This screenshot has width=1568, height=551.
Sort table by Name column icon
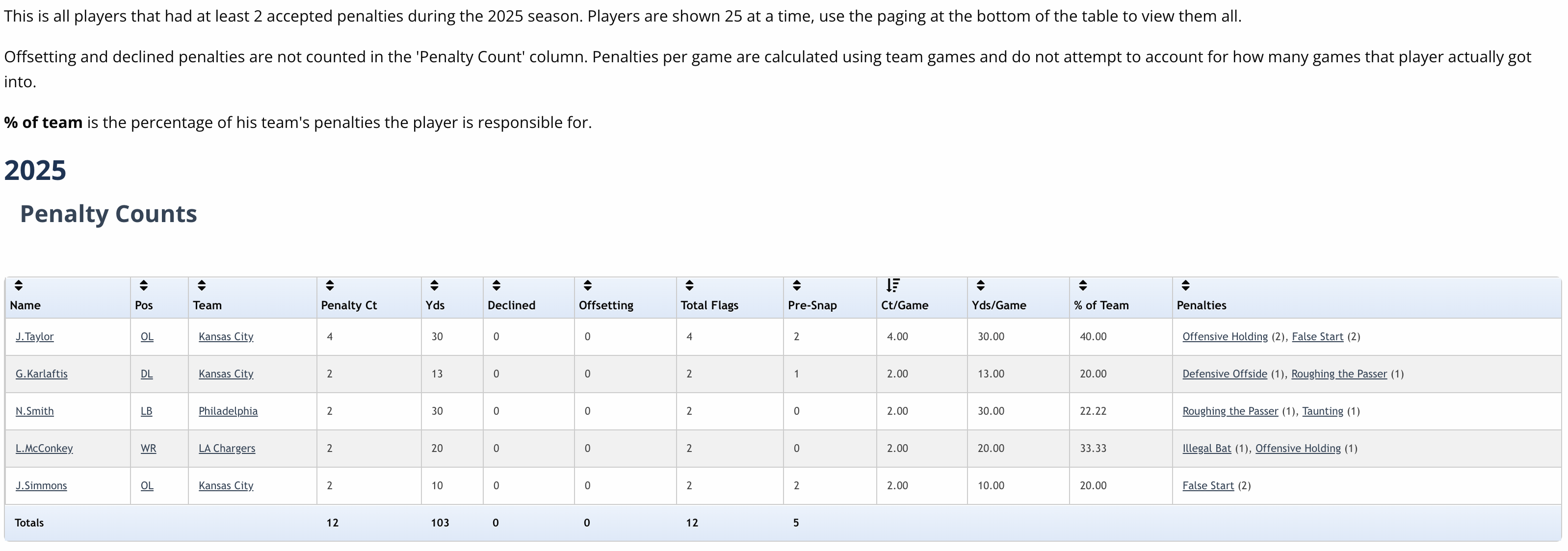(19, 285)
